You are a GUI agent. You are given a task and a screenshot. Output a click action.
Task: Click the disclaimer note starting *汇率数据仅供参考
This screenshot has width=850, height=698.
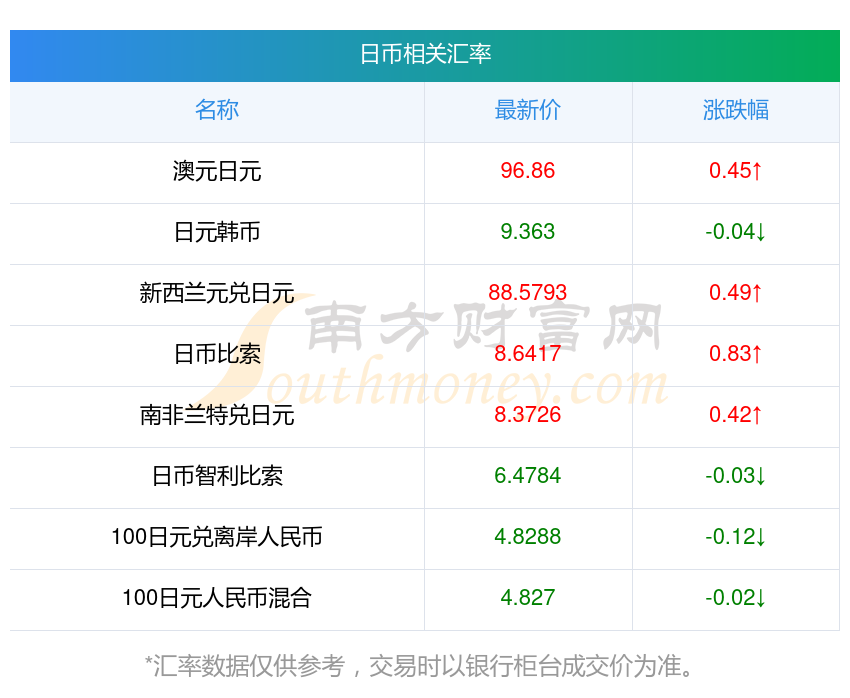(x=418, y=666)
